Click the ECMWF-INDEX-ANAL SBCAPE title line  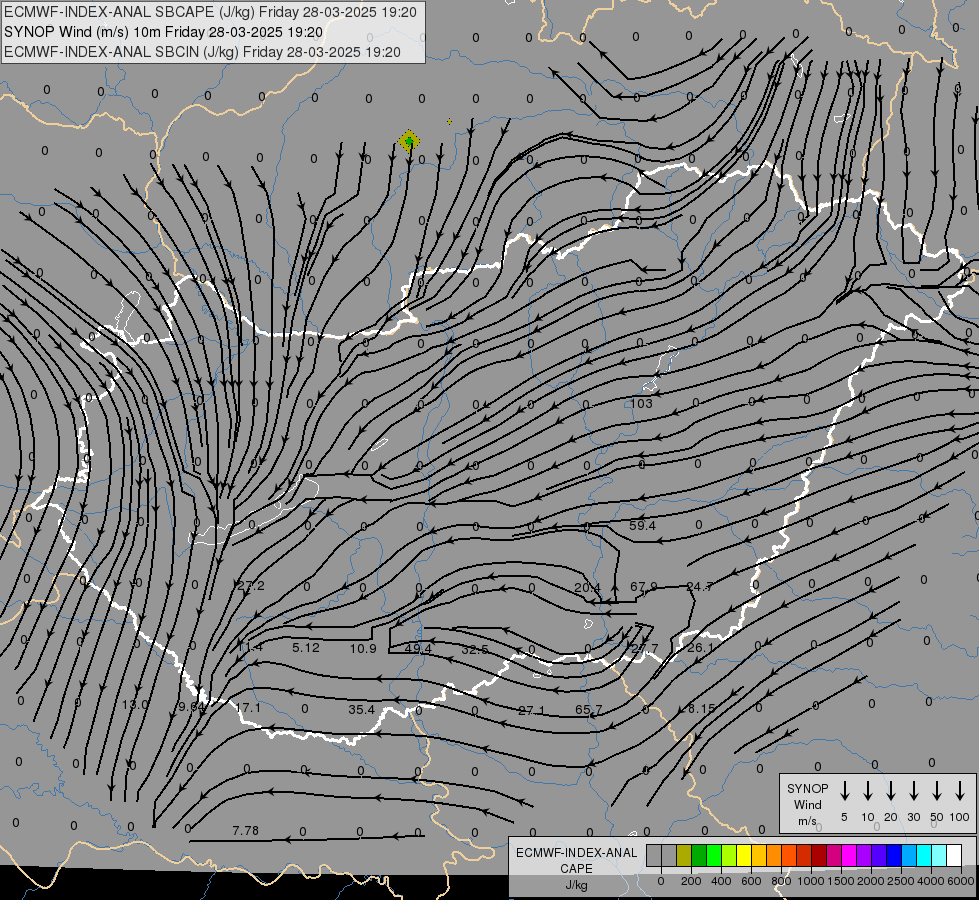(210, 12)
